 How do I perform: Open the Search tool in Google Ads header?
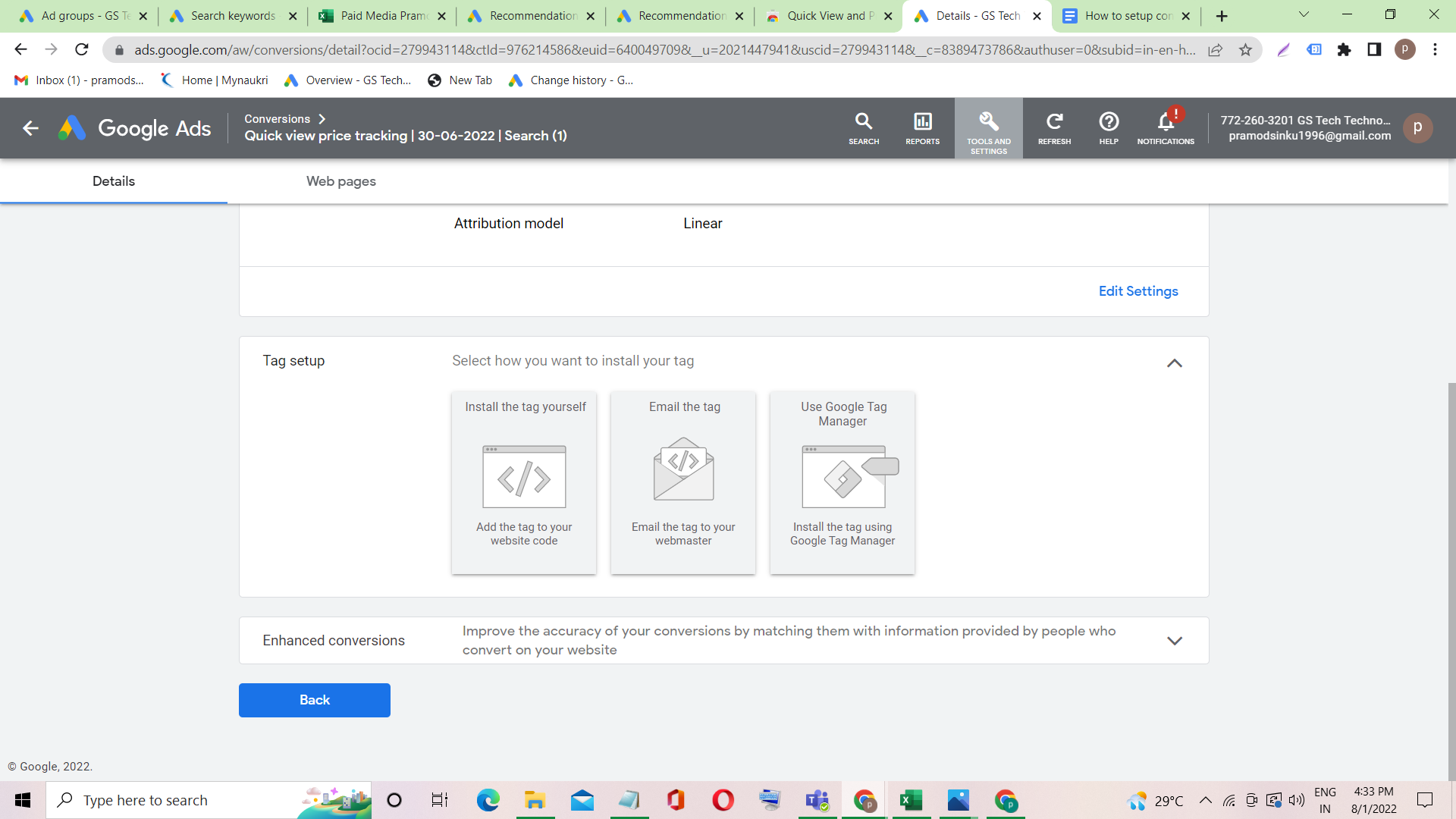(864, 127)
